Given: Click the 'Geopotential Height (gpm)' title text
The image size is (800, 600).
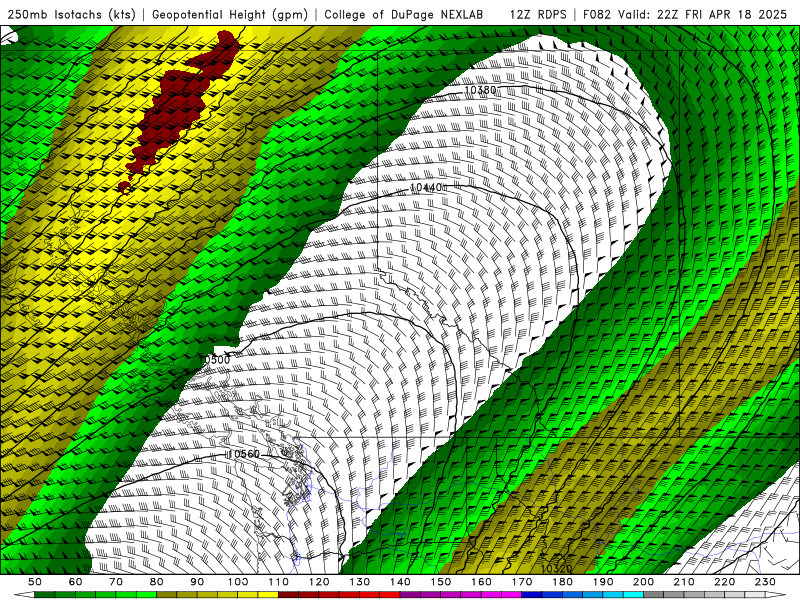Looking at the screenshot, I should pos(230,14).
